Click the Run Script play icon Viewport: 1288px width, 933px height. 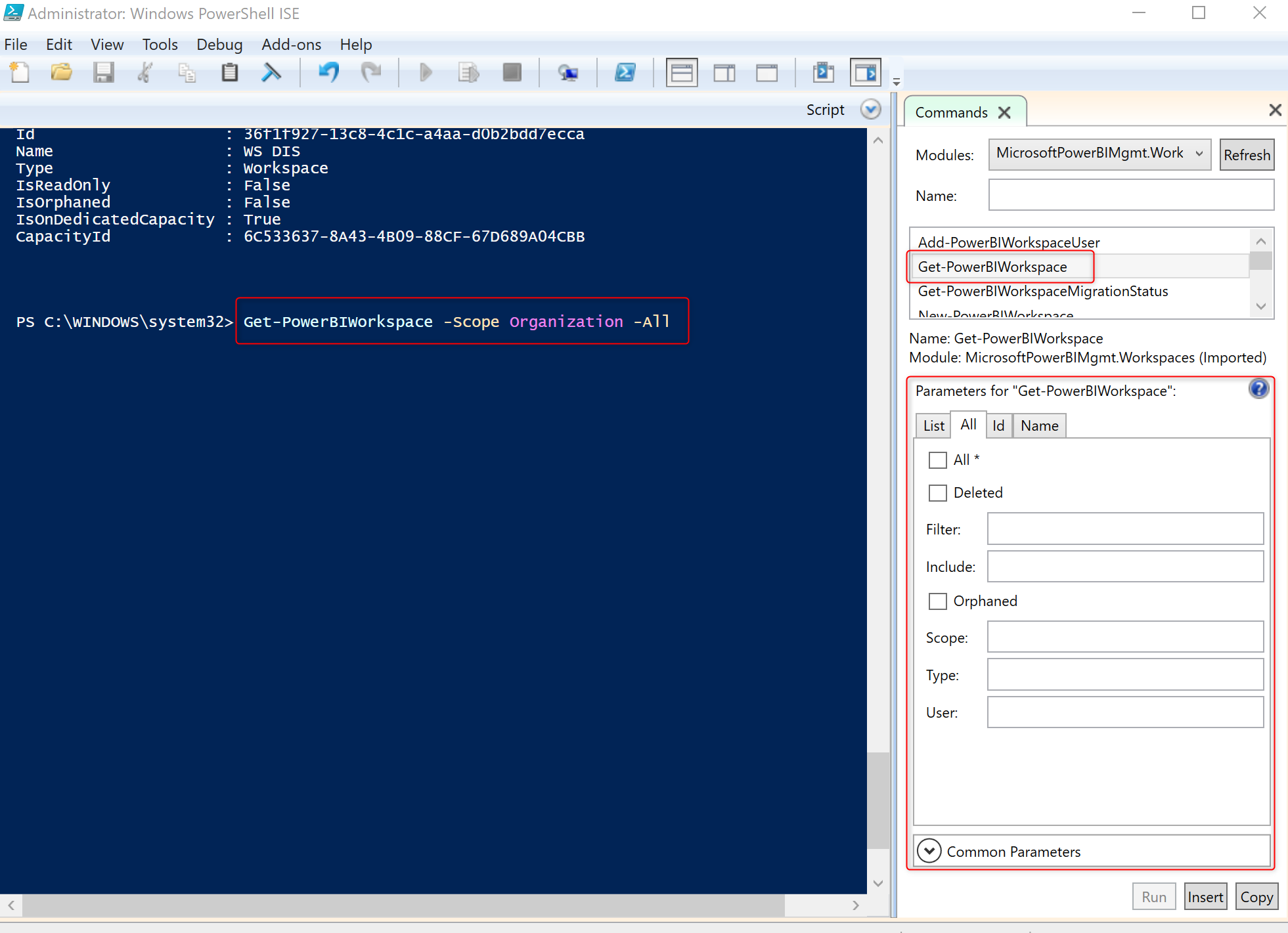coord(425,72)
